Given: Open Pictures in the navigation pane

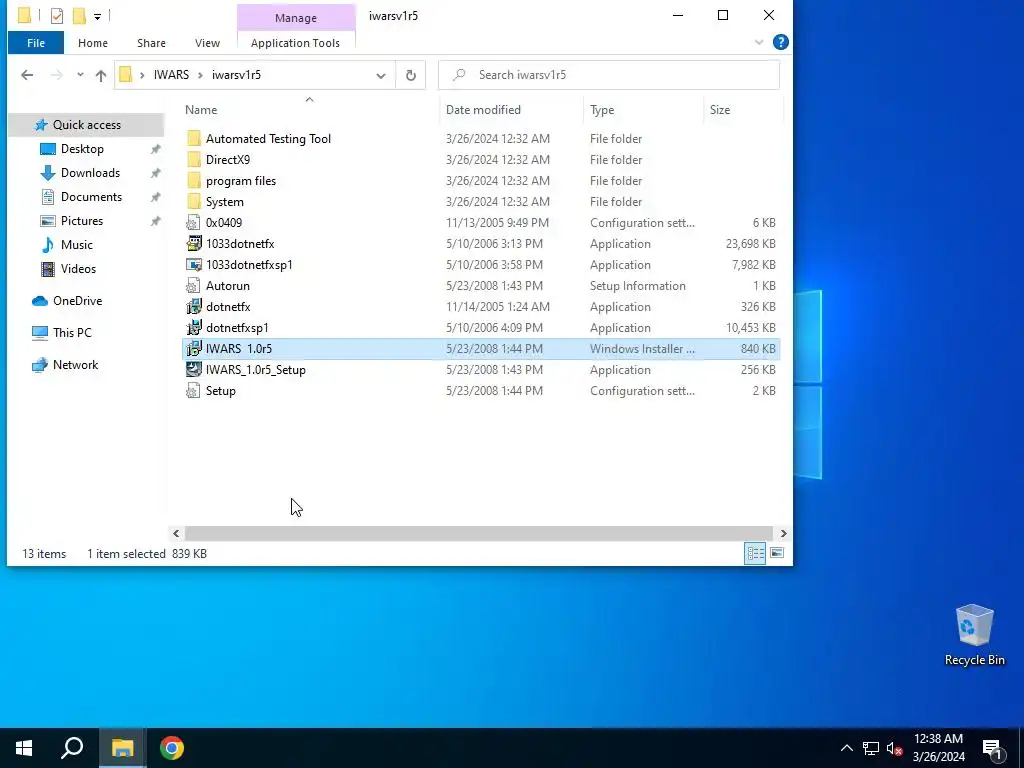Looking at the screenshot, I should [x=82, y=221].
